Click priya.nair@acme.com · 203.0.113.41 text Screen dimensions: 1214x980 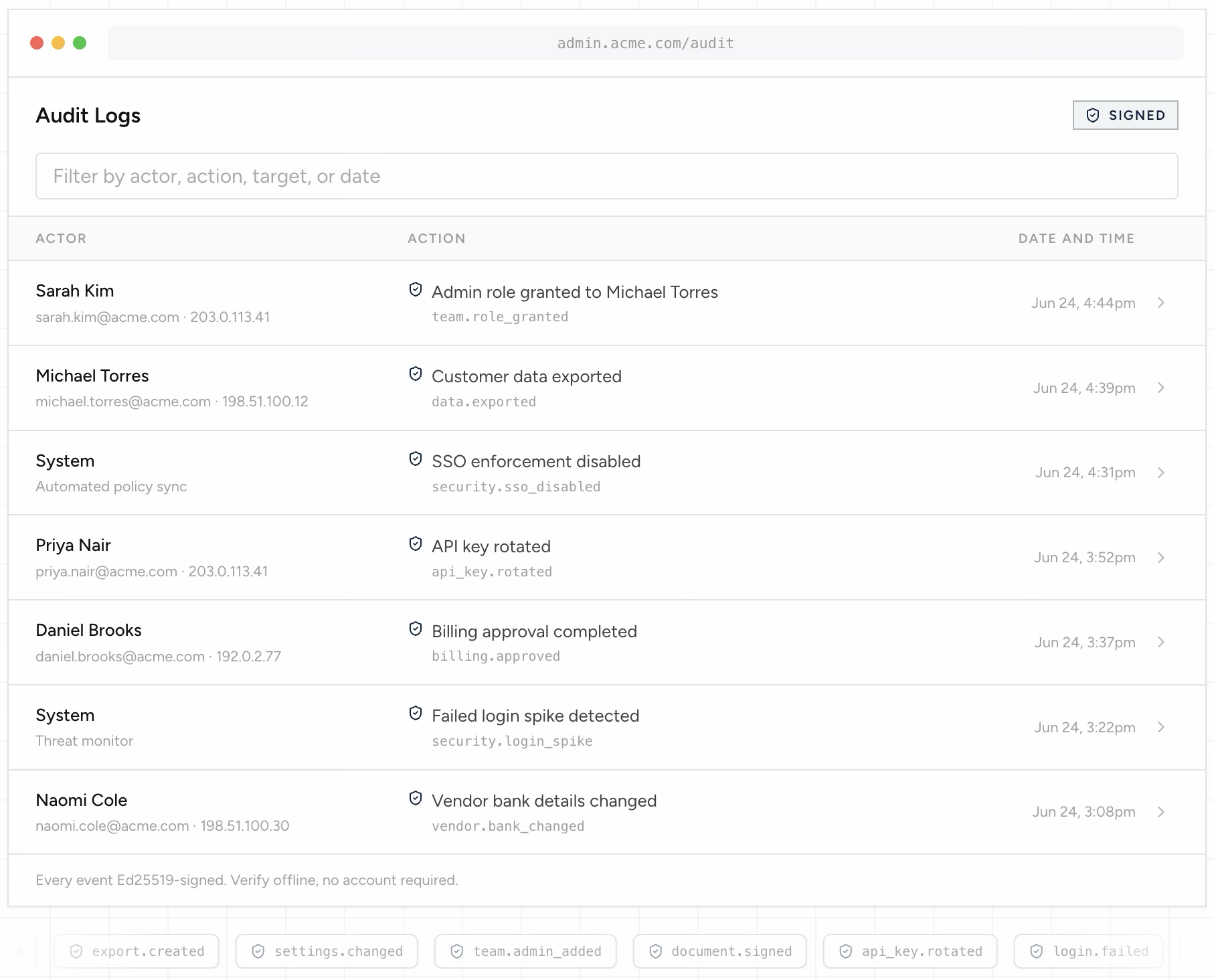point(152,571)
